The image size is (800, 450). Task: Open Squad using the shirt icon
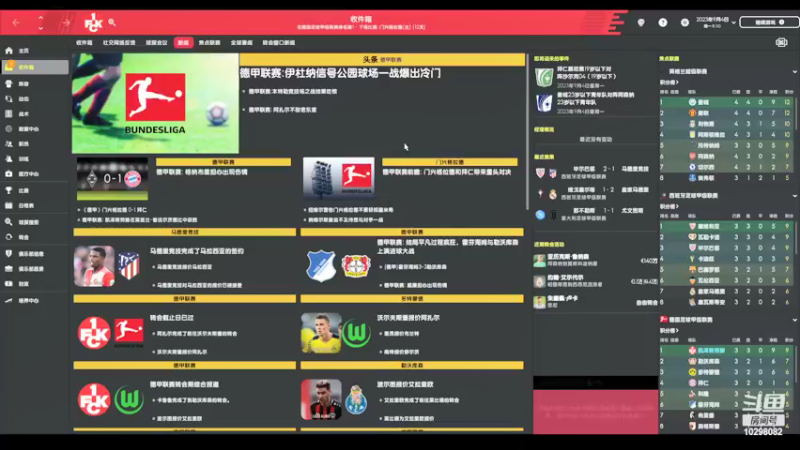9,84
